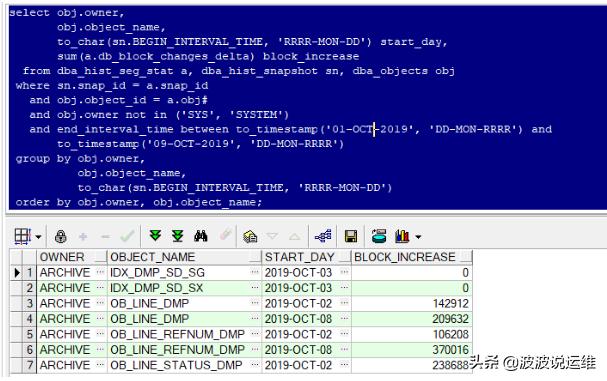Click the binoculars find icon
This screenshot has width=607, height=381.
[201, 236]
